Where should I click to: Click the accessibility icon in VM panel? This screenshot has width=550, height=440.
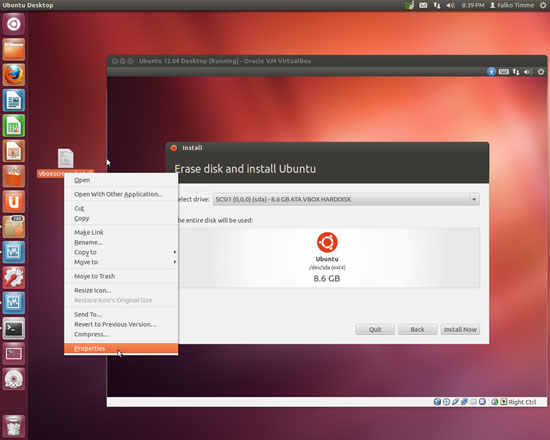coord(491,72)
